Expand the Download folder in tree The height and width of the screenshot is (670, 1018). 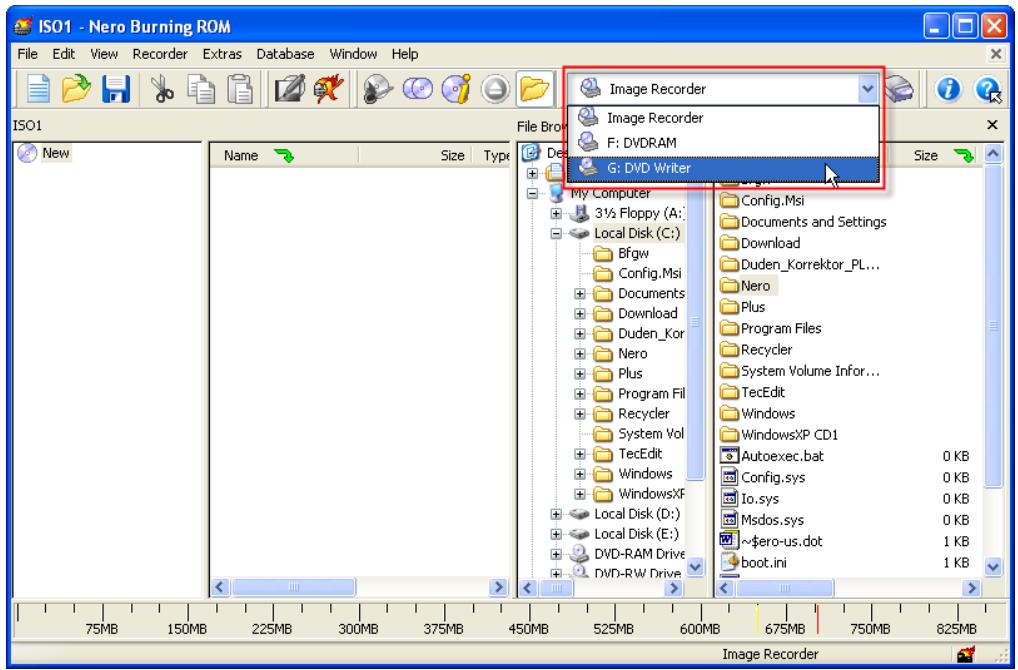[x=580, y=314]
